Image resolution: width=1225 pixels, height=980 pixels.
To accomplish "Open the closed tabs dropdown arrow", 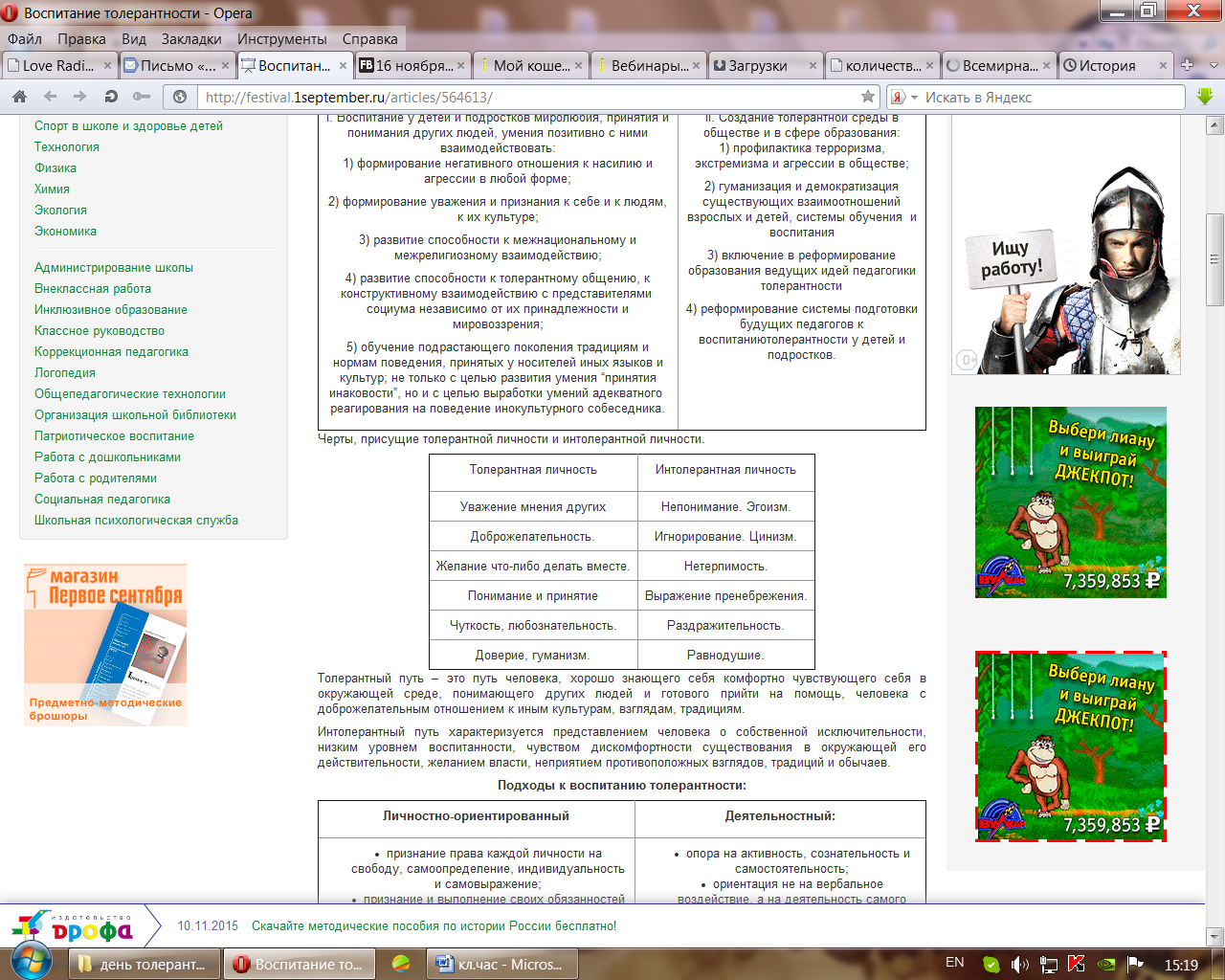I will coord(1213,64).
